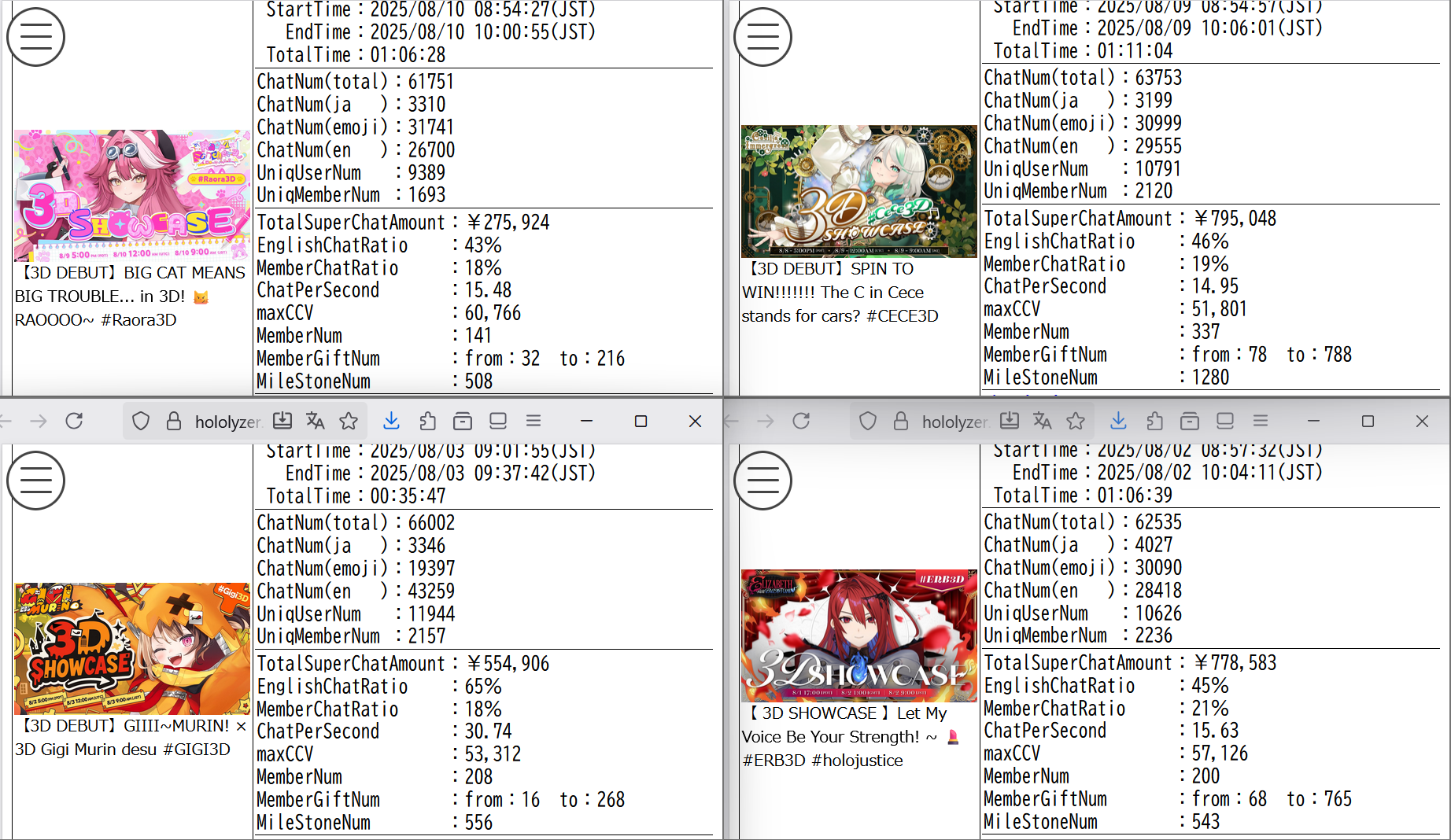Screen dimensions: 1451x840
Task: Click the TotalTime value 01:06:39
Action: (x=1135, y=496)
